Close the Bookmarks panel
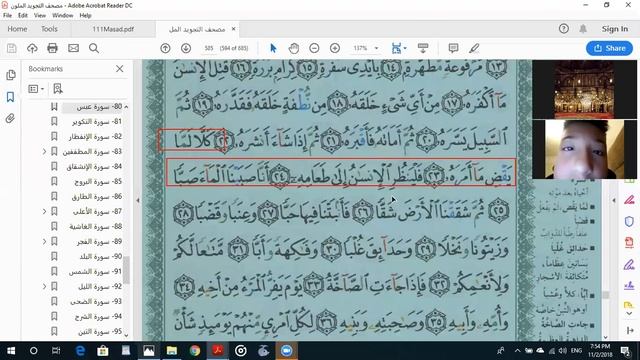This screenshot has width=640, height=360. pyautogui.click(x=120, y=69)
